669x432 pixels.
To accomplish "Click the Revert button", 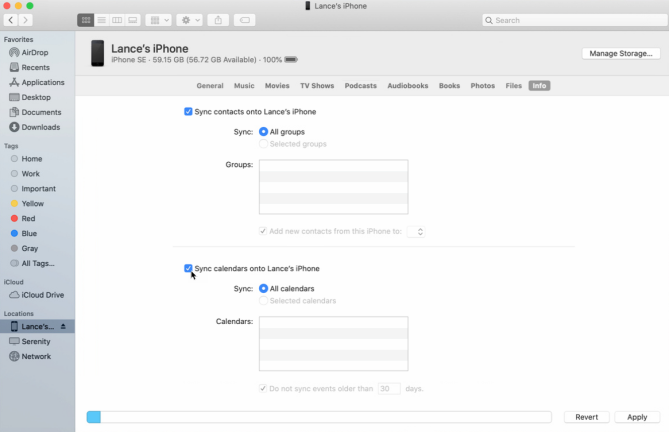I will [587, 417].
